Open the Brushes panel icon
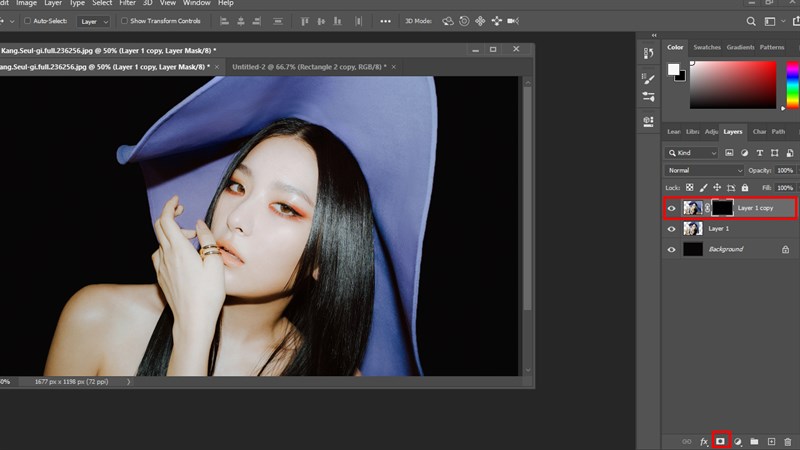The image size is (800, 450). click(x=648, y=79)
